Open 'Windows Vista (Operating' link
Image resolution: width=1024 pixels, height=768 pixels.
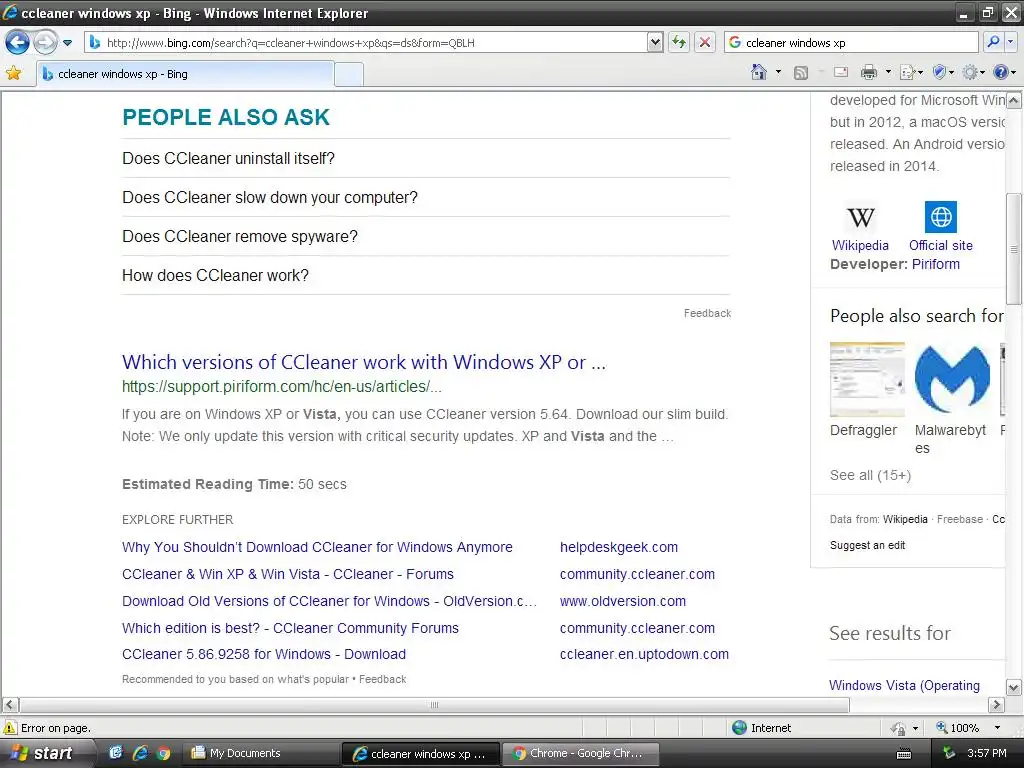904,685
